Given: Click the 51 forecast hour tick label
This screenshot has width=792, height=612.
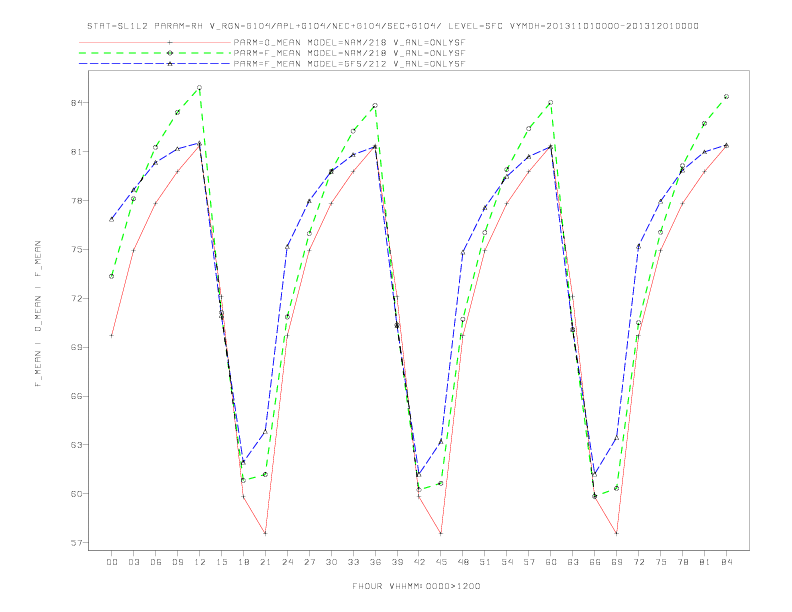Looking at the screenshot, I should [485, 562].
